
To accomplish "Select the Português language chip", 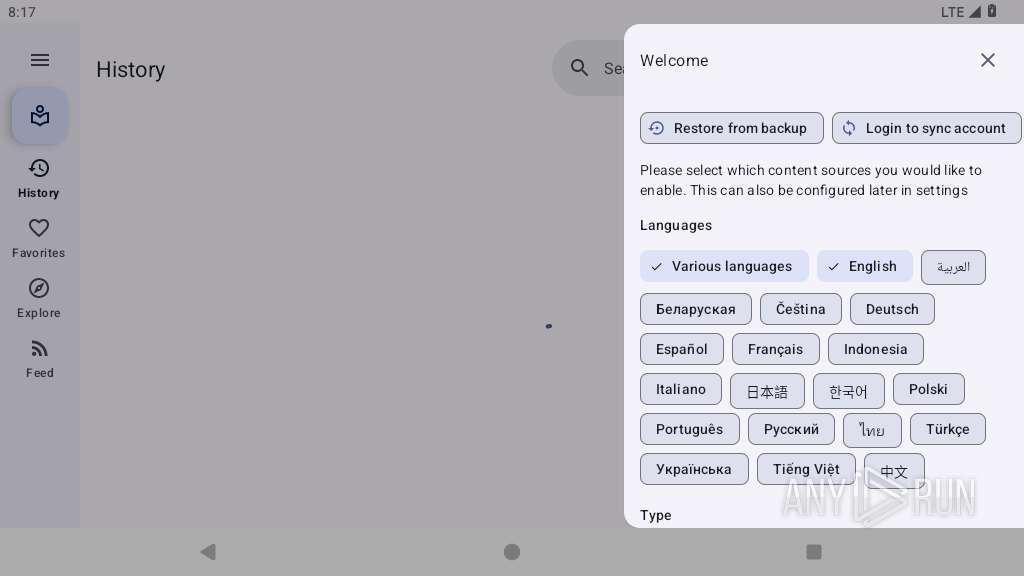I will click(x=690, y=429).
